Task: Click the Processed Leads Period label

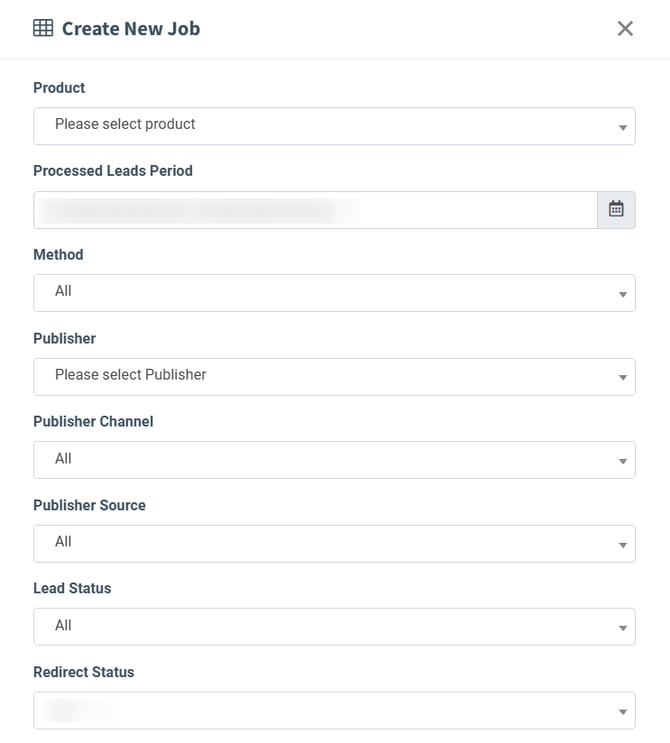Action: point(113,171)
